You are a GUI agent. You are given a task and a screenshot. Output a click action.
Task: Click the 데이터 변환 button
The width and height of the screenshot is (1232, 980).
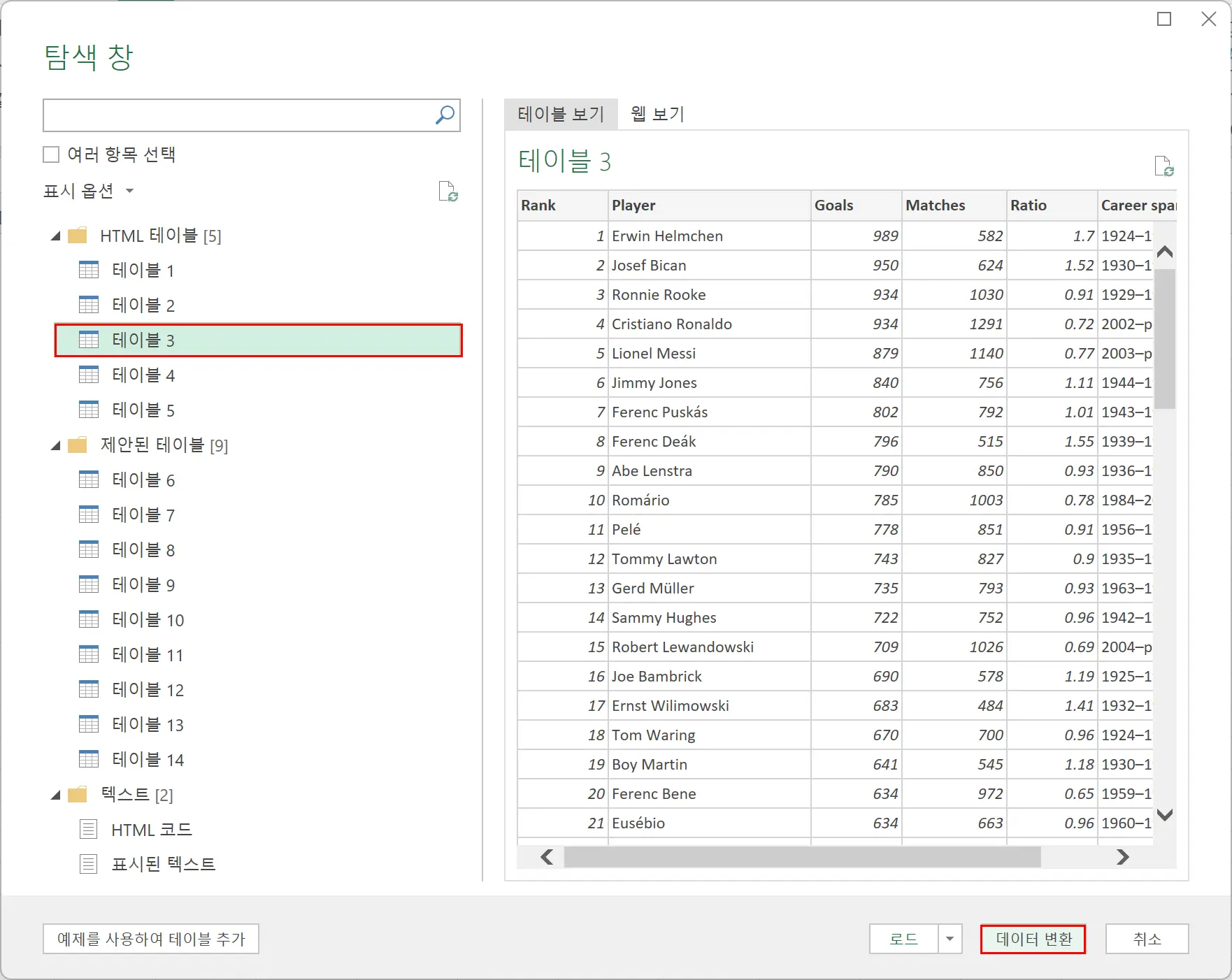[x=1033, y=939]
